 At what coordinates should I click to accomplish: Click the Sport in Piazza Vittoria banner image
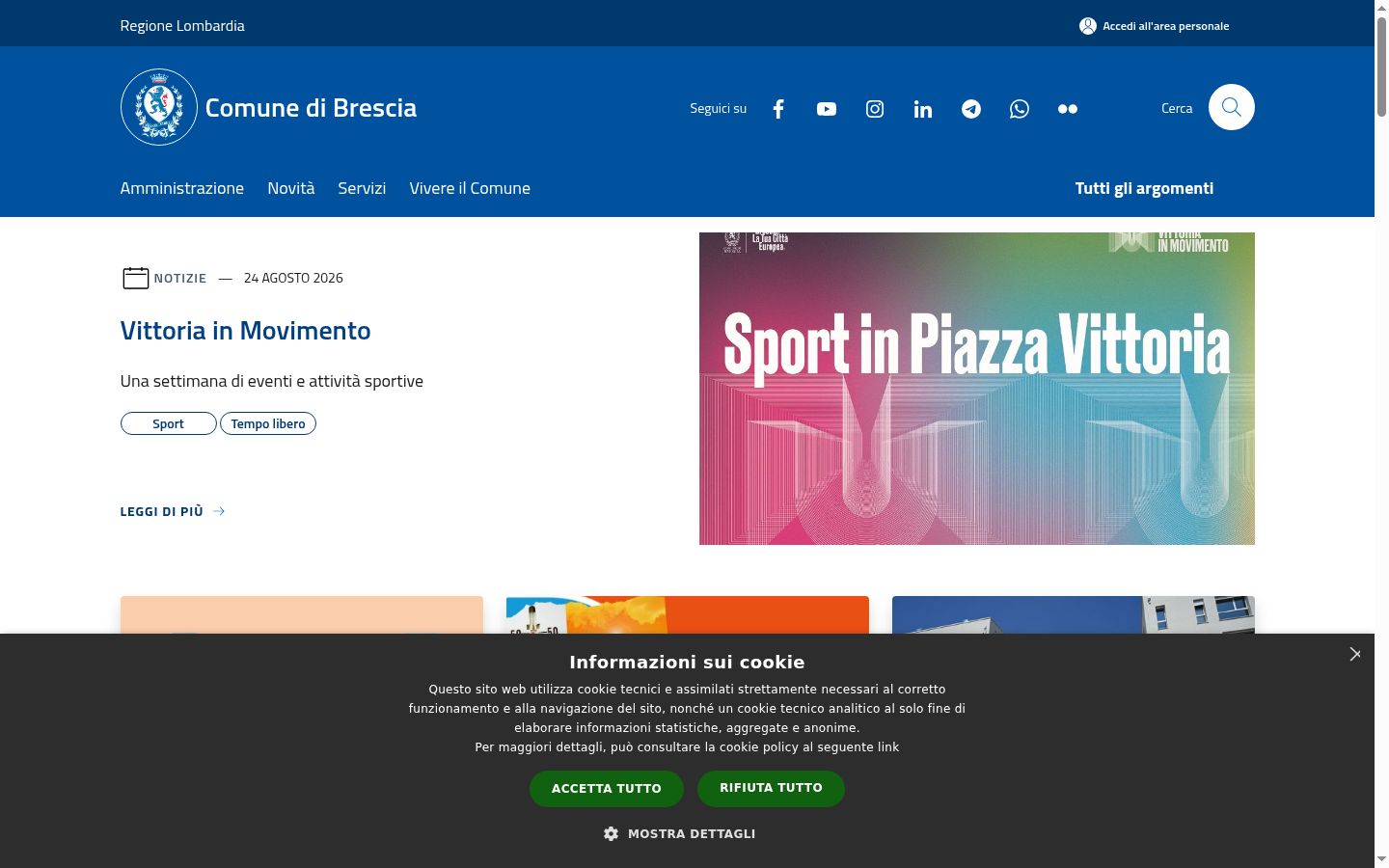(x=977, y=389)
